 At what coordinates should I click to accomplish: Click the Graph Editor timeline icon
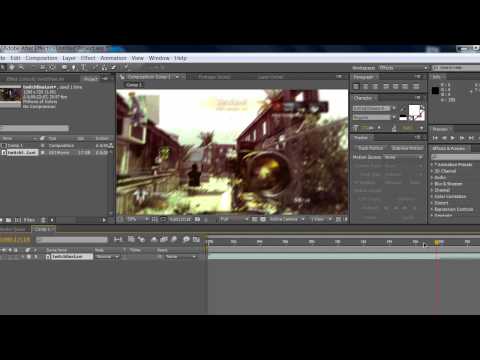[196, 239]
